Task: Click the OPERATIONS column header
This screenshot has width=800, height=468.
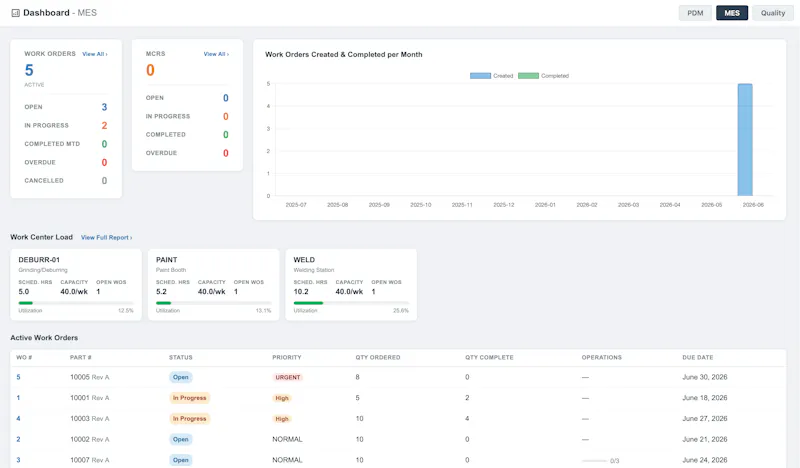Action: pos(602,357)
